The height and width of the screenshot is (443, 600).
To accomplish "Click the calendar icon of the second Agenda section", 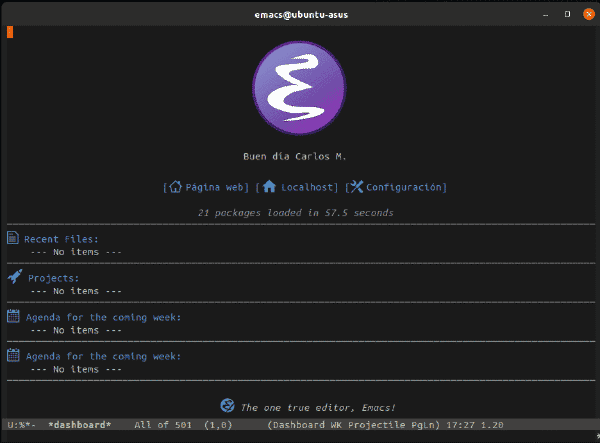I will click(x=13, y=355).
